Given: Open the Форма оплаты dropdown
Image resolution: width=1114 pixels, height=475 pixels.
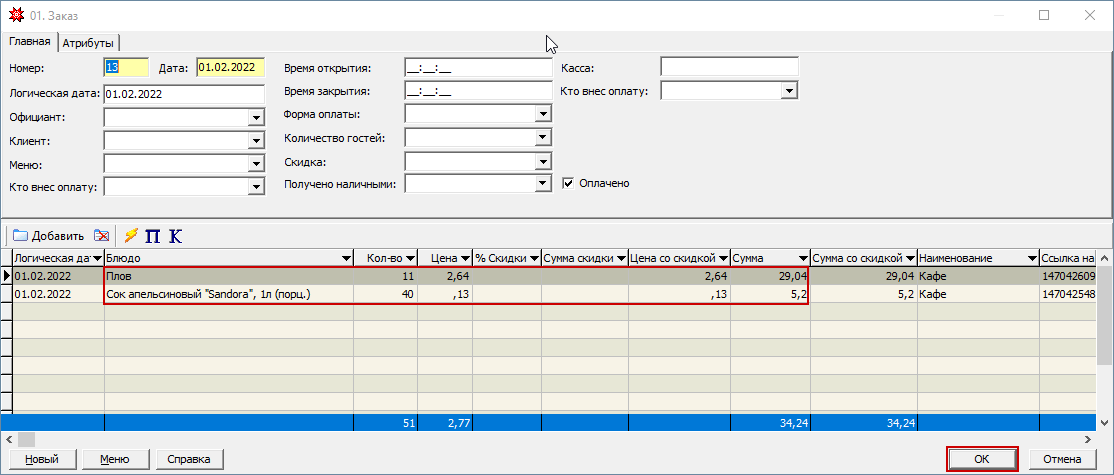Looking at the screenshot, I should tap(543, 114).
